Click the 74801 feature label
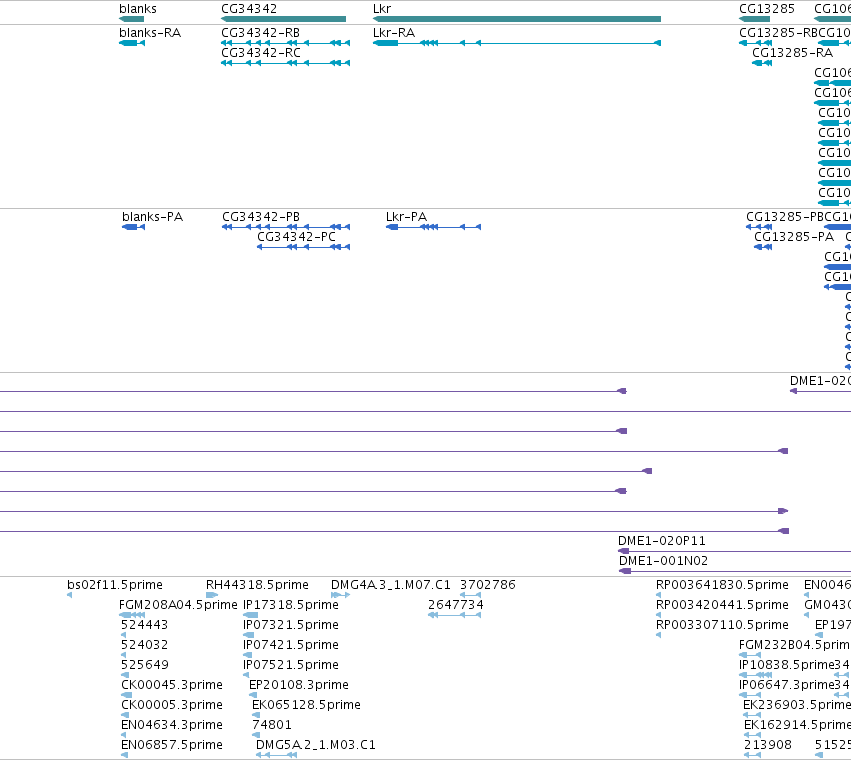Image resolution: width=851 pixels, height=760 pixels. coord(272,725)
